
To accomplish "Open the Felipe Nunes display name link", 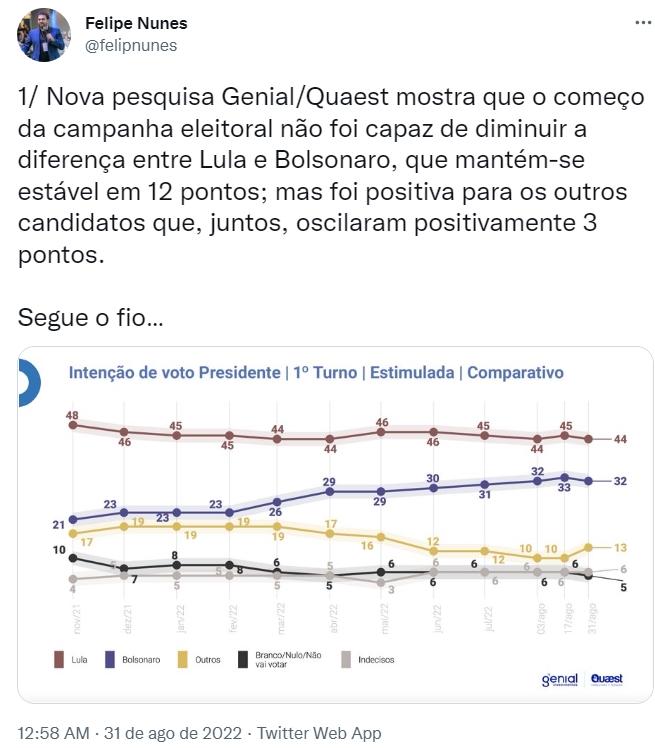I will 136,23.
